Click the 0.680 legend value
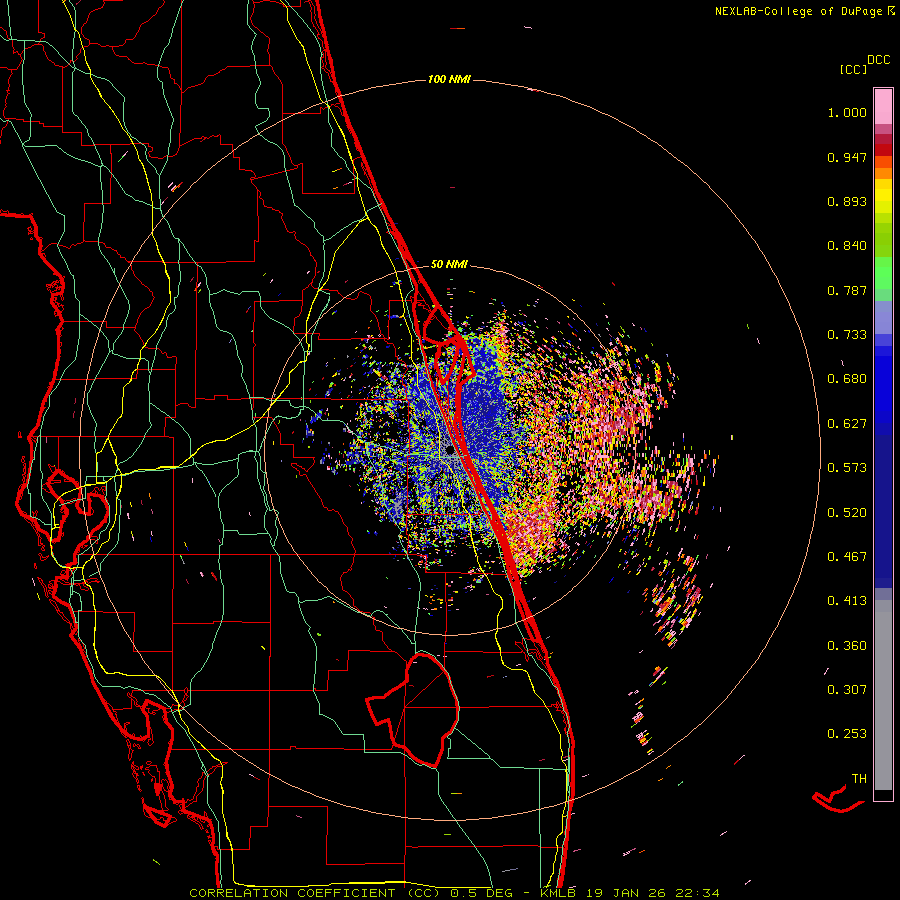The image size is (900, 900). 847,379
